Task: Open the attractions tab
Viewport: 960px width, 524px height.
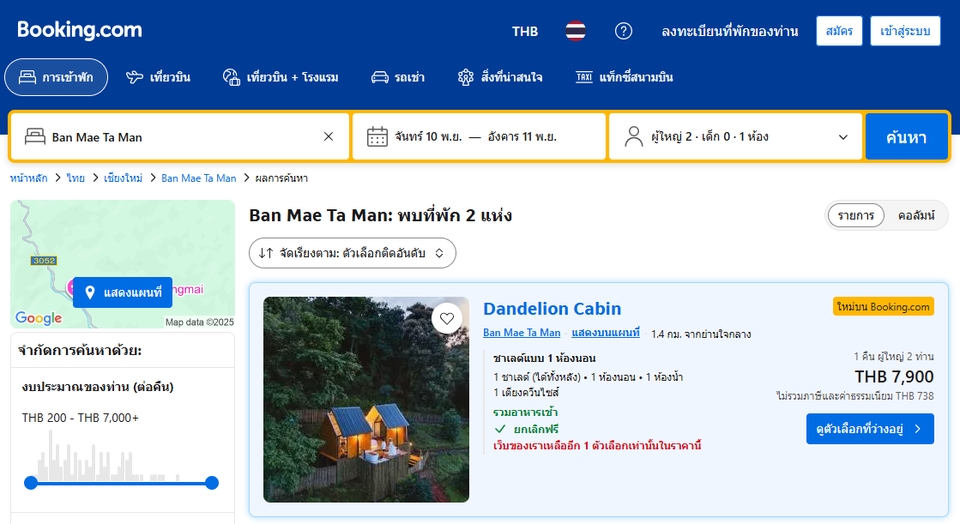Action: [500, 77]
